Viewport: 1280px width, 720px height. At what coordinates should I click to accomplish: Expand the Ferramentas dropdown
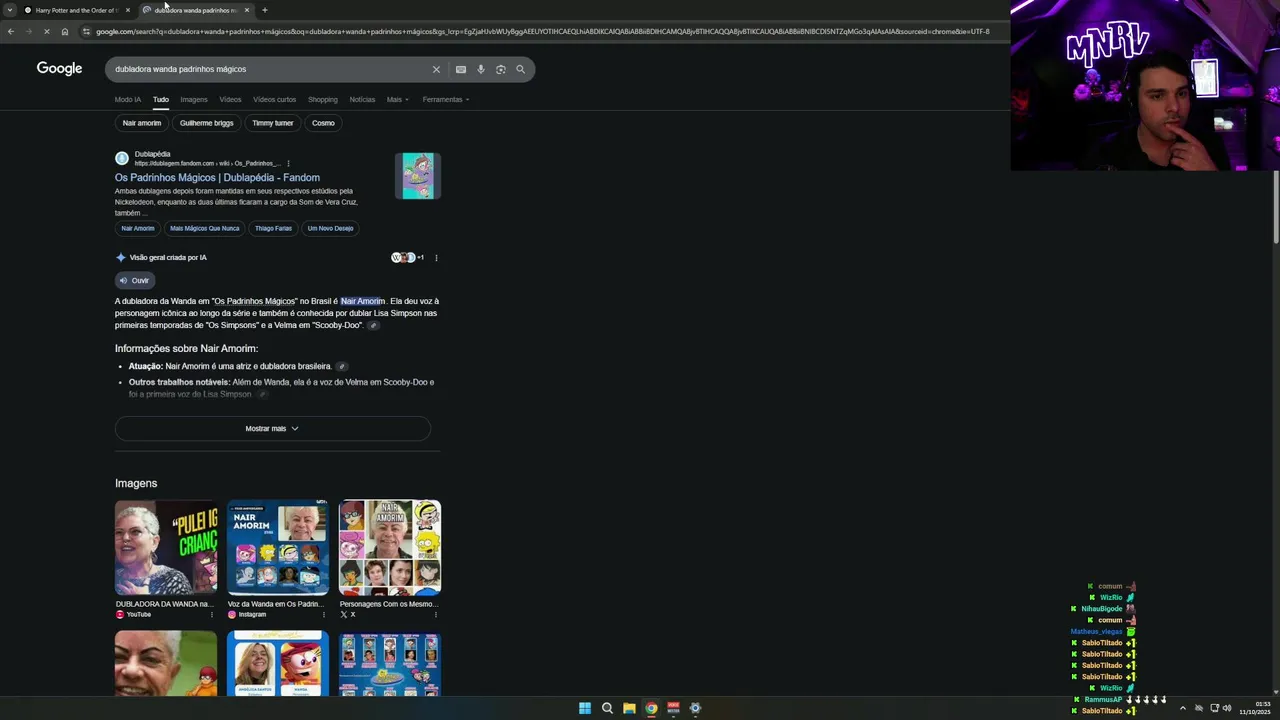coord(446,100)
